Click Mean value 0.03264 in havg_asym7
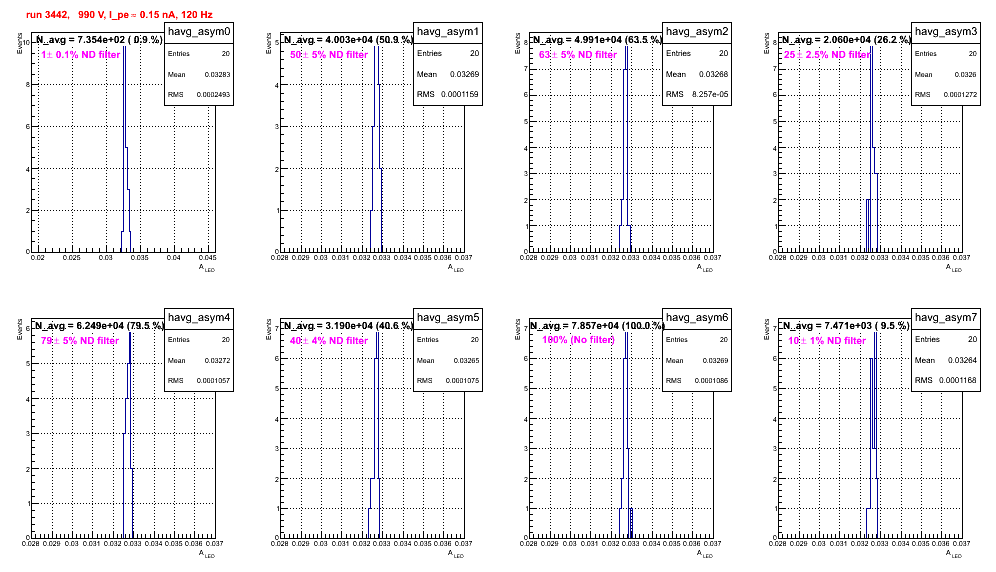996x572 pixels. point(963,360)
